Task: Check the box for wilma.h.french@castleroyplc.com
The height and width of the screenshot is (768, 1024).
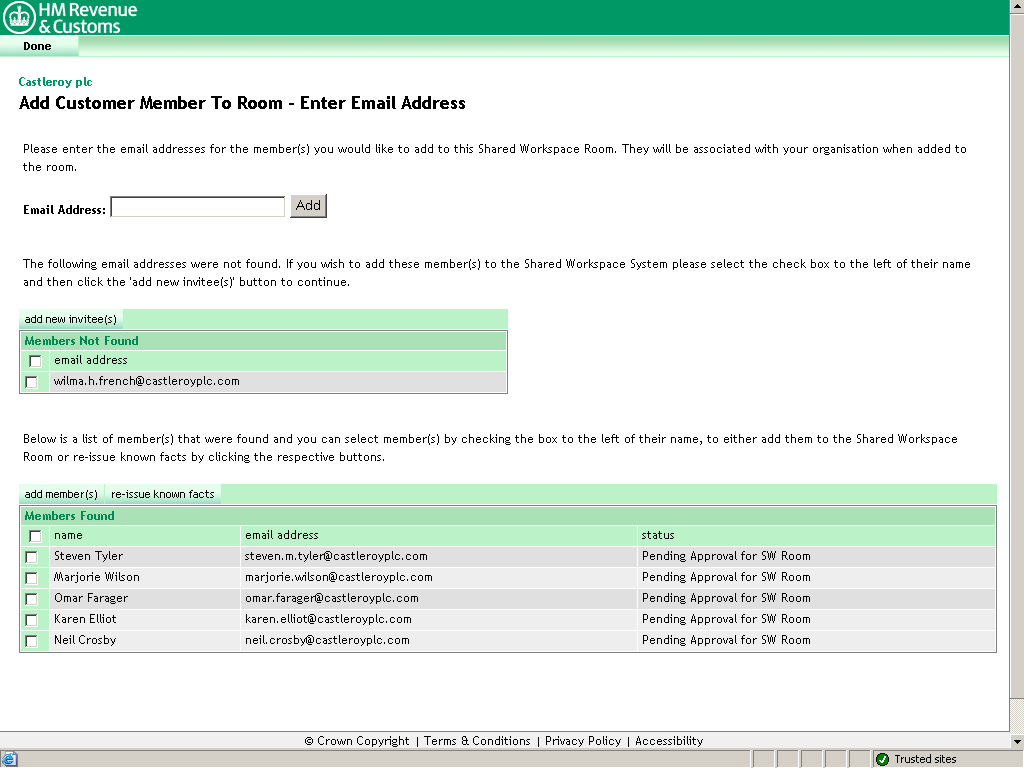Action: 31,381
